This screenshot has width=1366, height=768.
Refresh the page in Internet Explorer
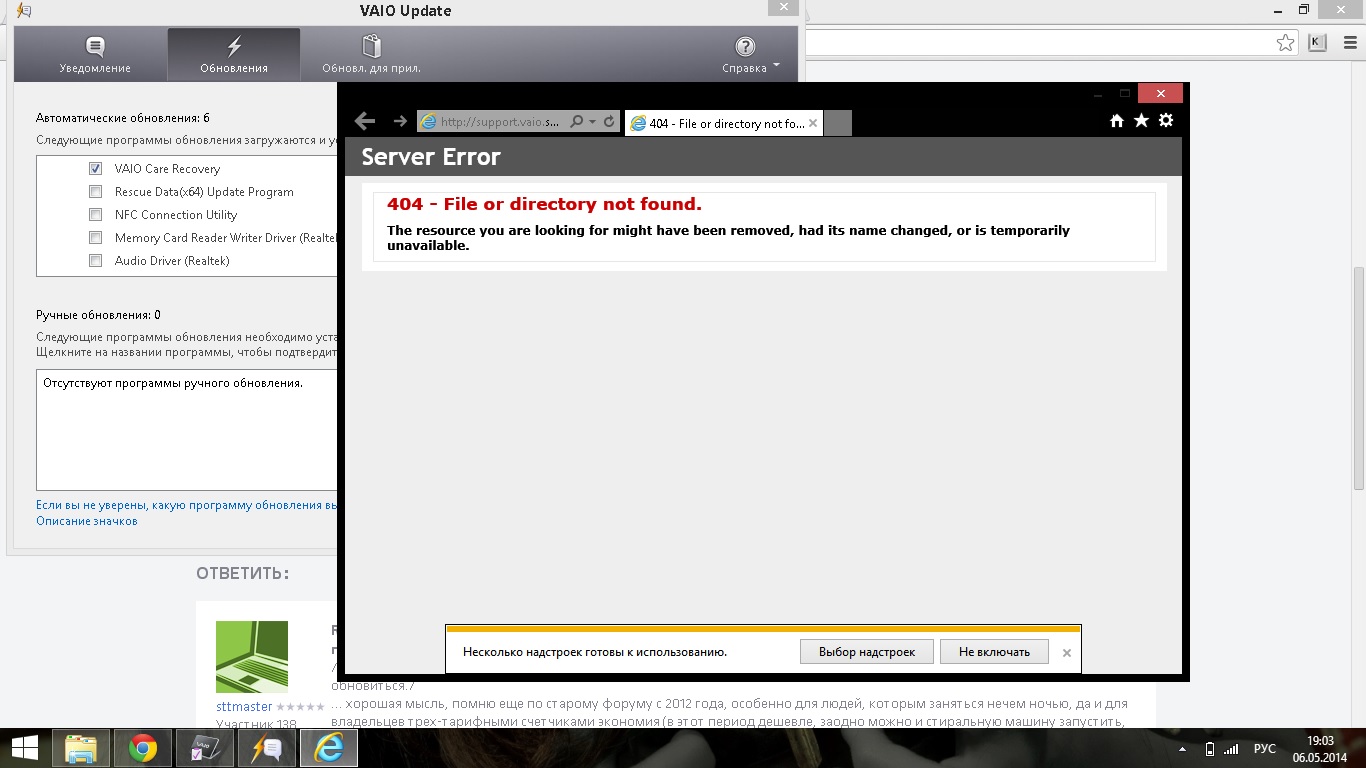tap(609, 122)
